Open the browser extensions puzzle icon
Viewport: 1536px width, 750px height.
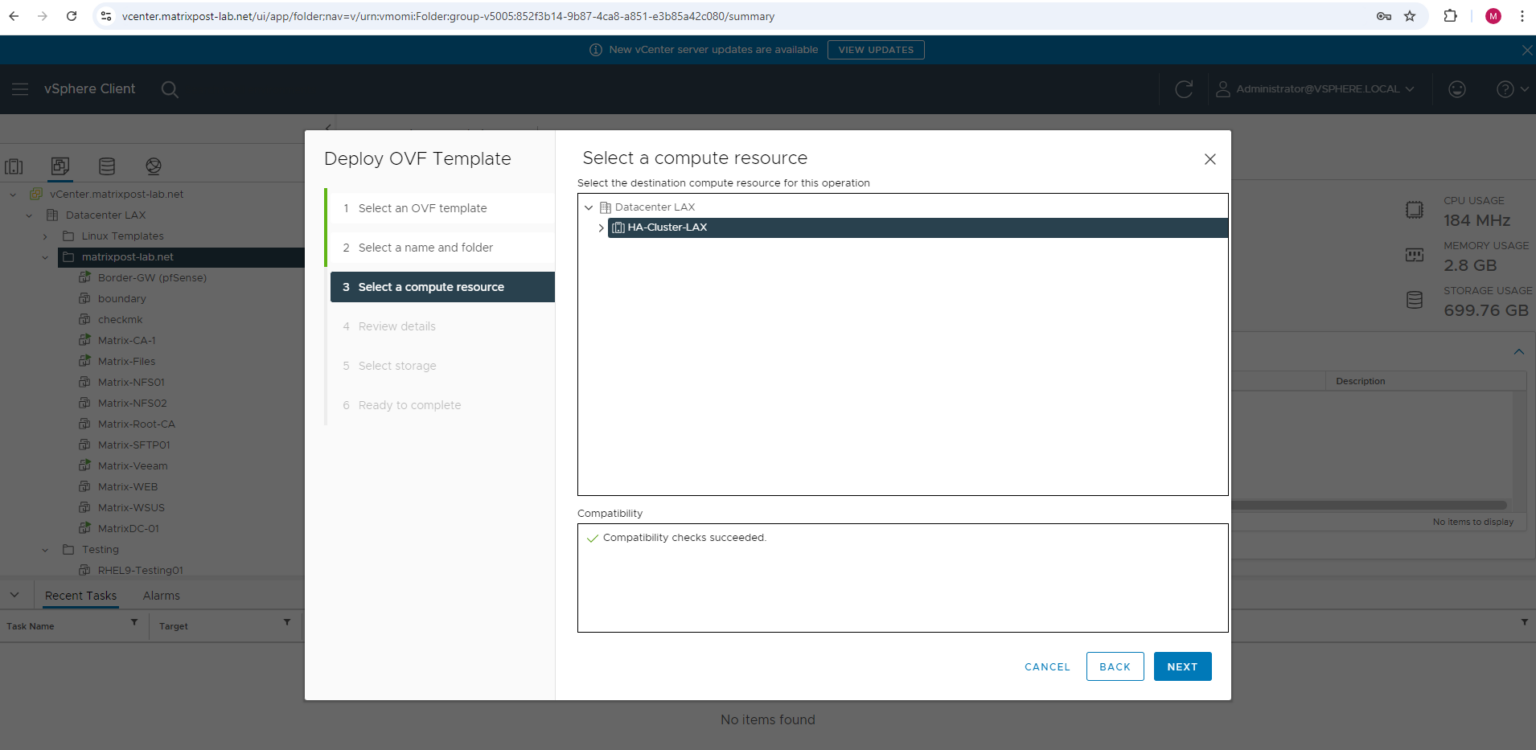[x=1450, y=15]
